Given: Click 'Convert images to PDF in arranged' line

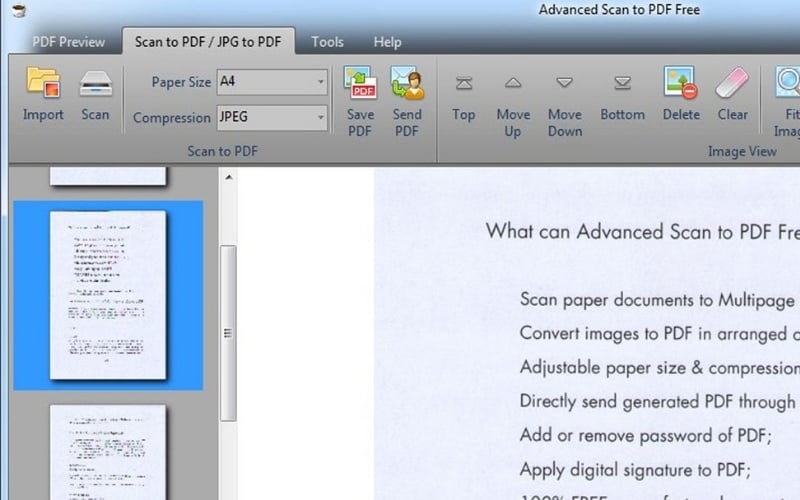Looking at the screenshot, I should pos(660,334).
